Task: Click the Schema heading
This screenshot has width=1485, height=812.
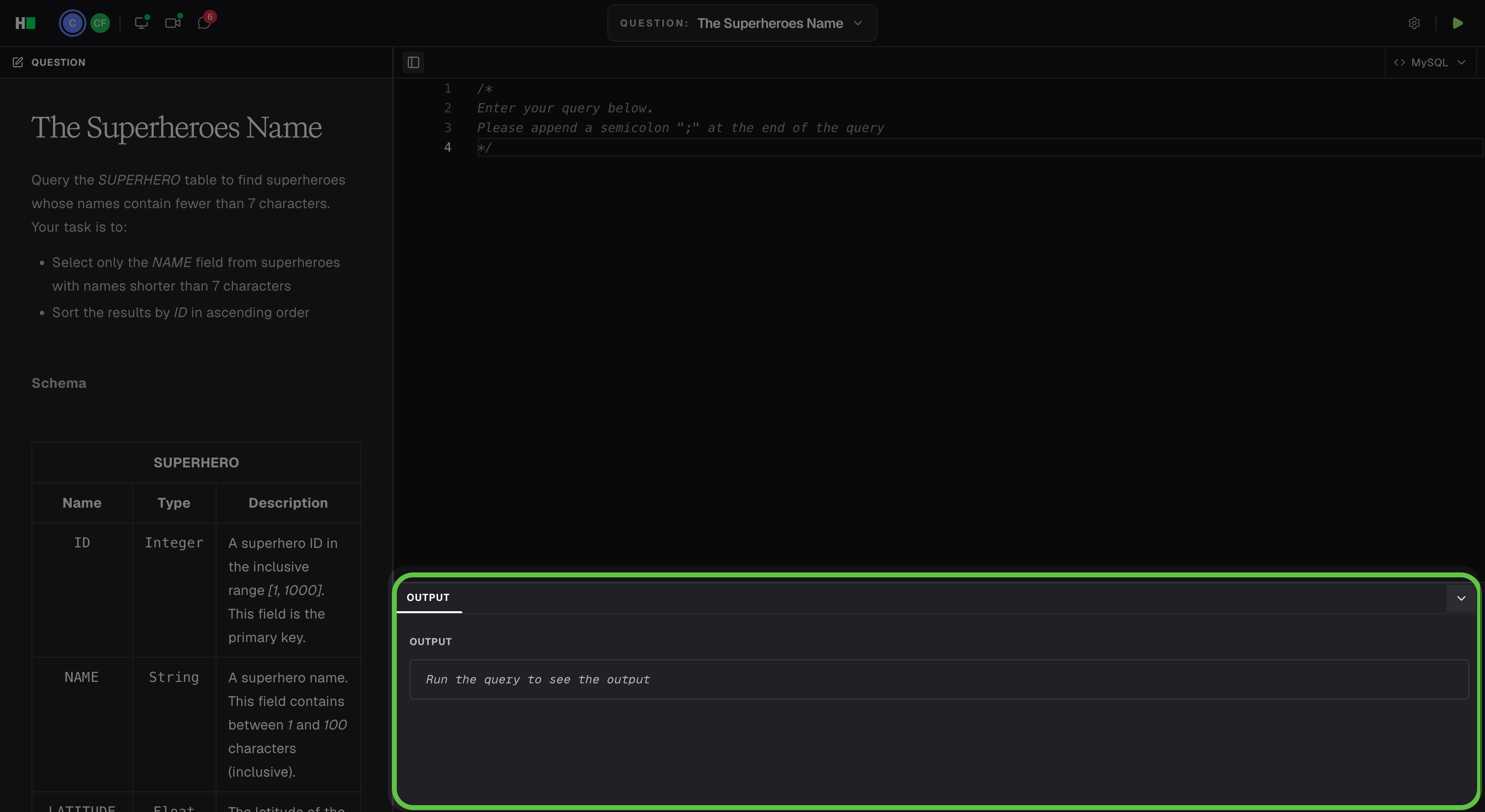Action: [x=59, y=383]
